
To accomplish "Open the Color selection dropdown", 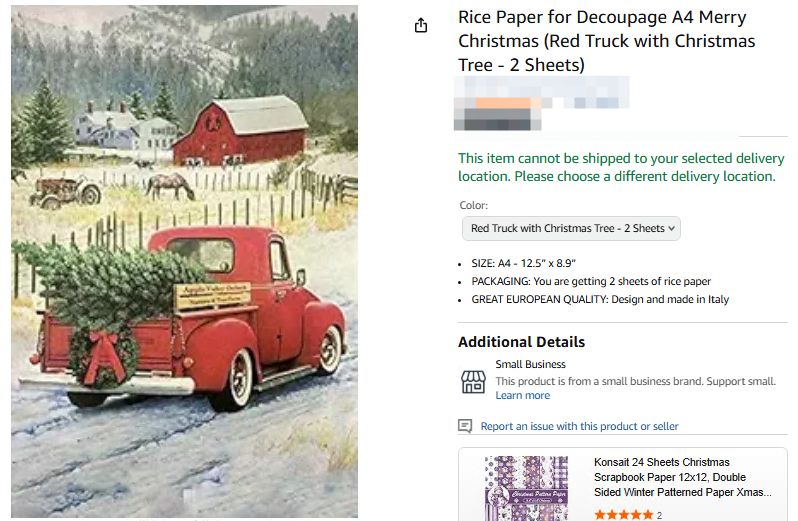I will [x=570, y=228].
